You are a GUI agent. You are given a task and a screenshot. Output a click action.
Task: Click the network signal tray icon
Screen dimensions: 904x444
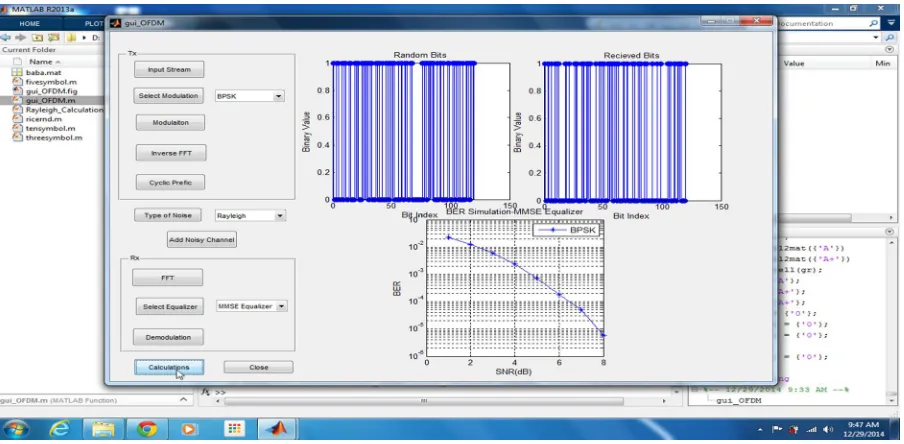(812, 430)
